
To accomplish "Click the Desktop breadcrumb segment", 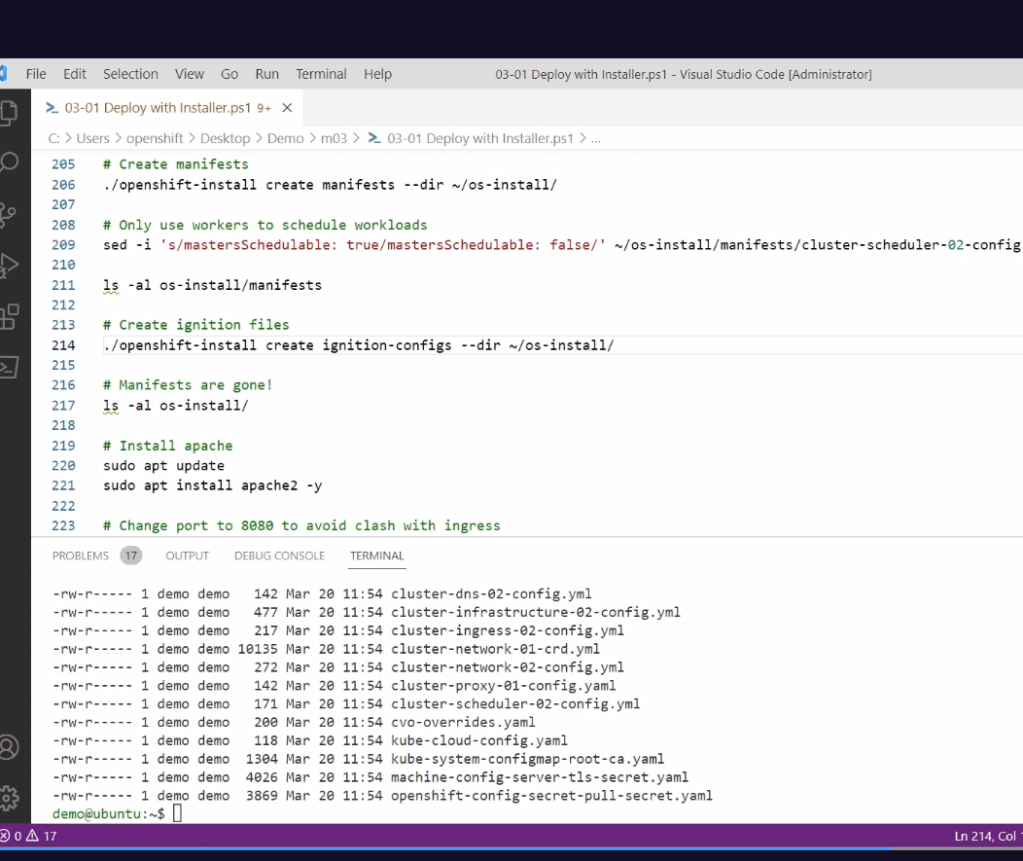I will (x=225, y=138).
